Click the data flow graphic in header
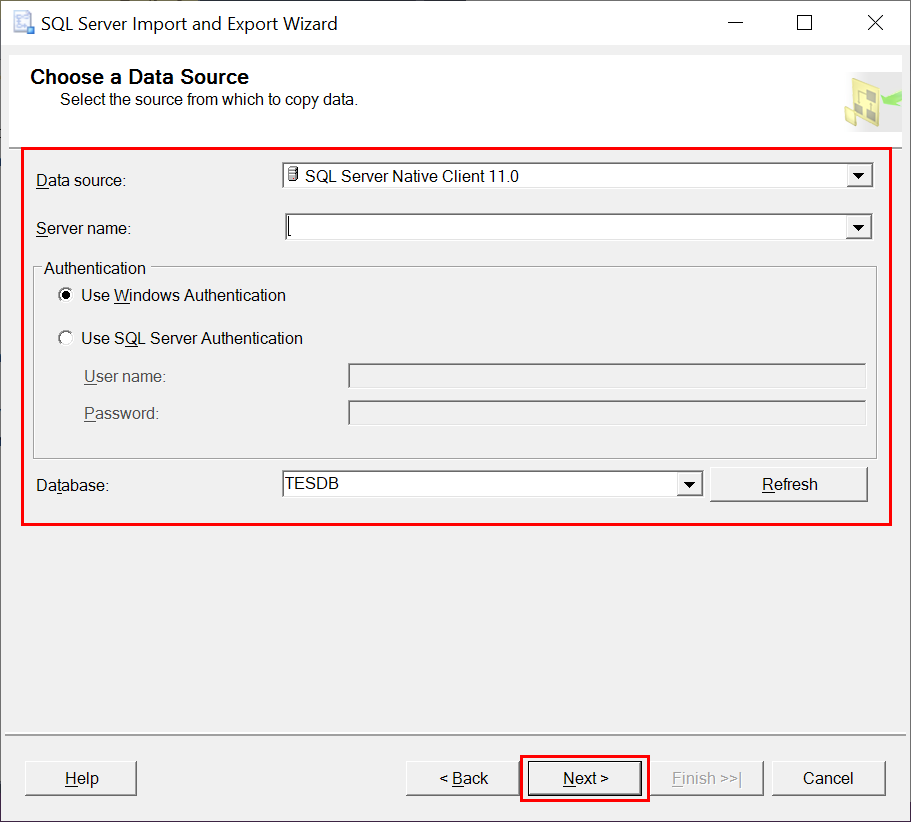Image resolution: width=911 pixels, height=822 pixels. 873,102
